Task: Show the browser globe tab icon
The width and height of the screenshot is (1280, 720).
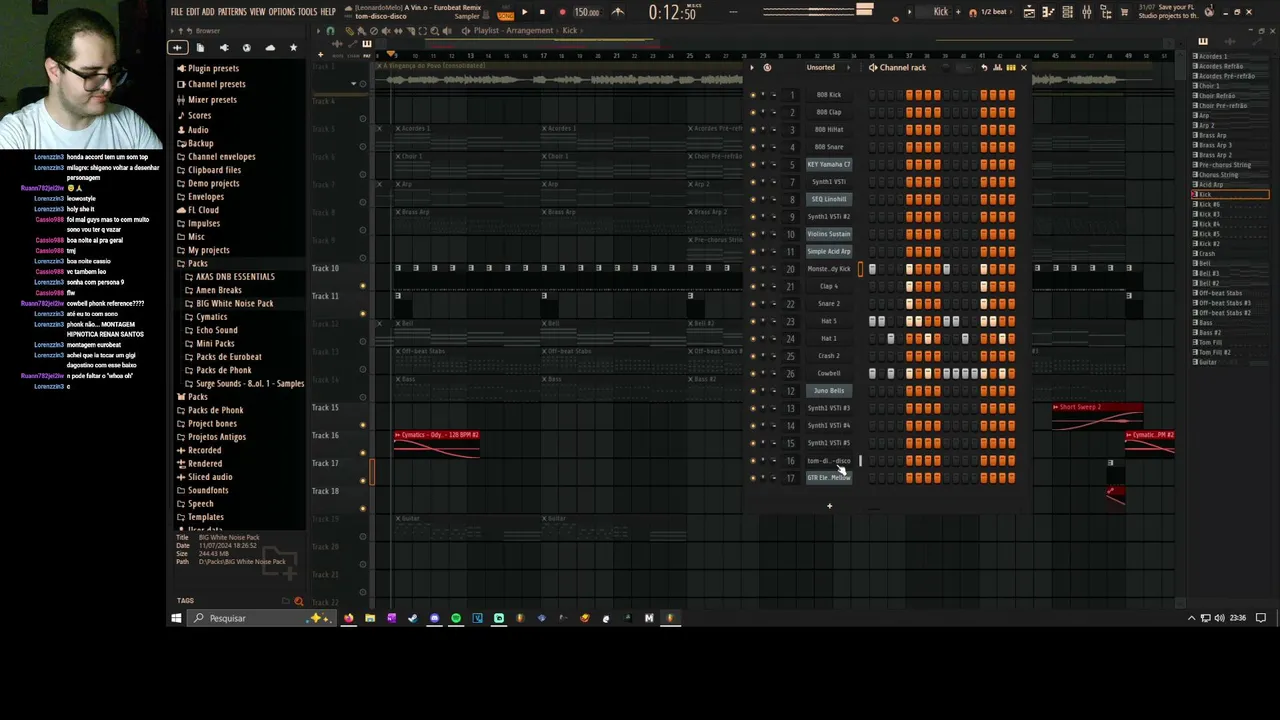Action: pyautogui.click(x=246, y=48)
